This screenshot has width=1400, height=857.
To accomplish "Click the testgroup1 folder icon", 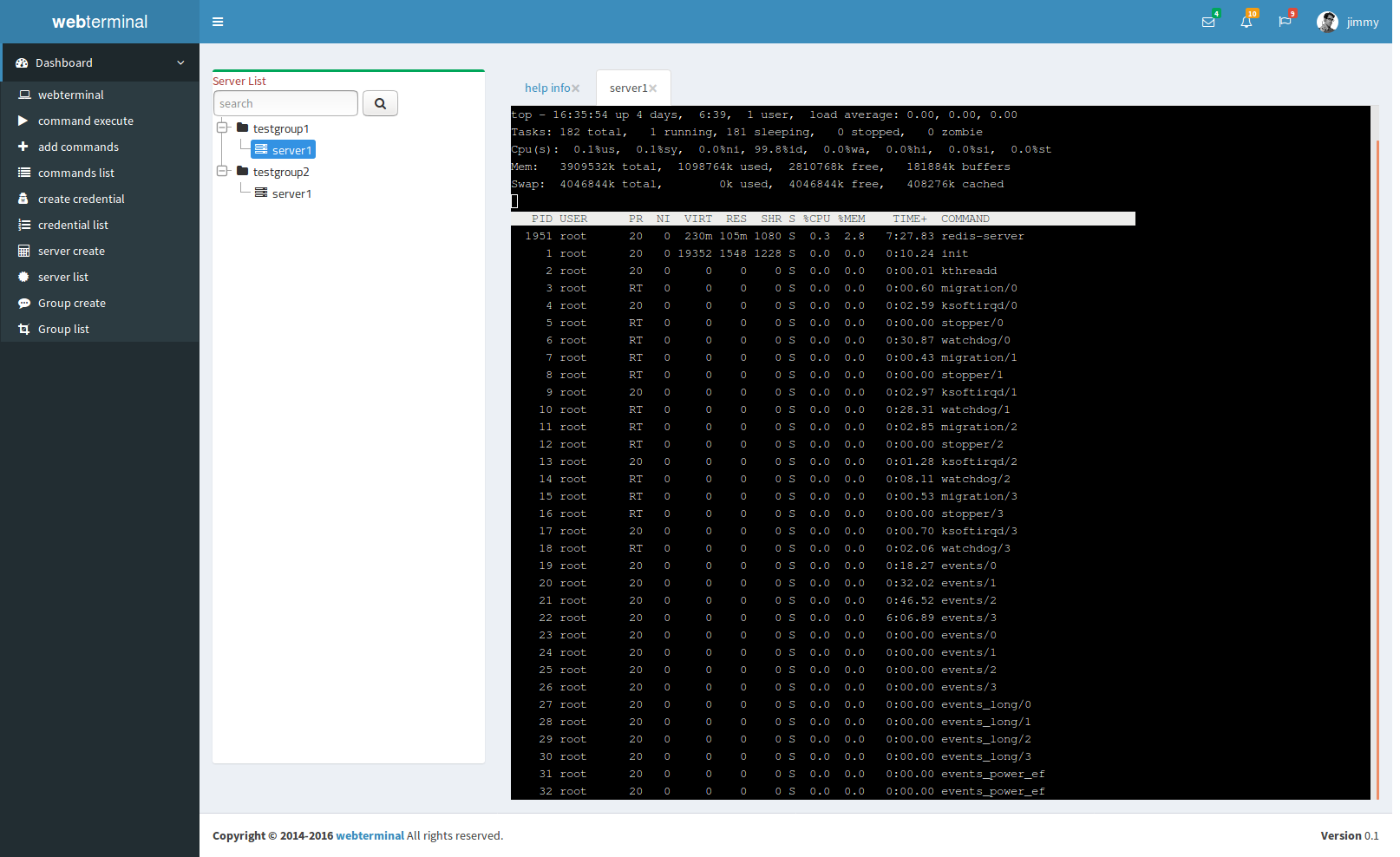I will point(243,128).
